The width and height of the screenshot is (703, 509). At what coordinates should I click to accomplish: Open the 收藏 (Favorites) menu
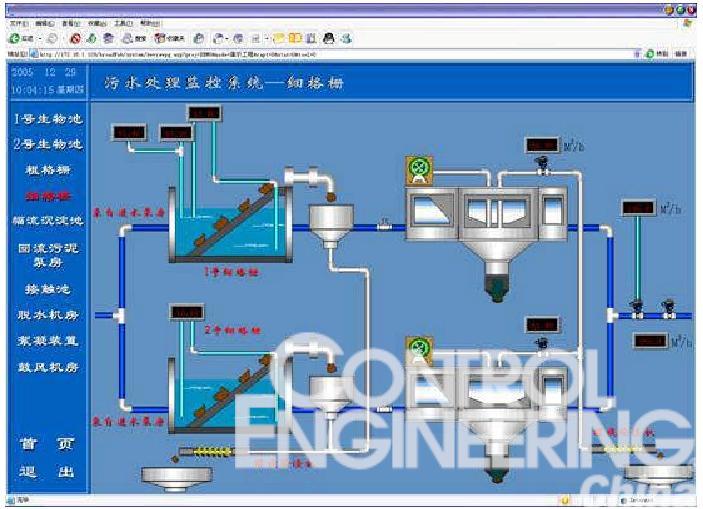coord(97,23)
